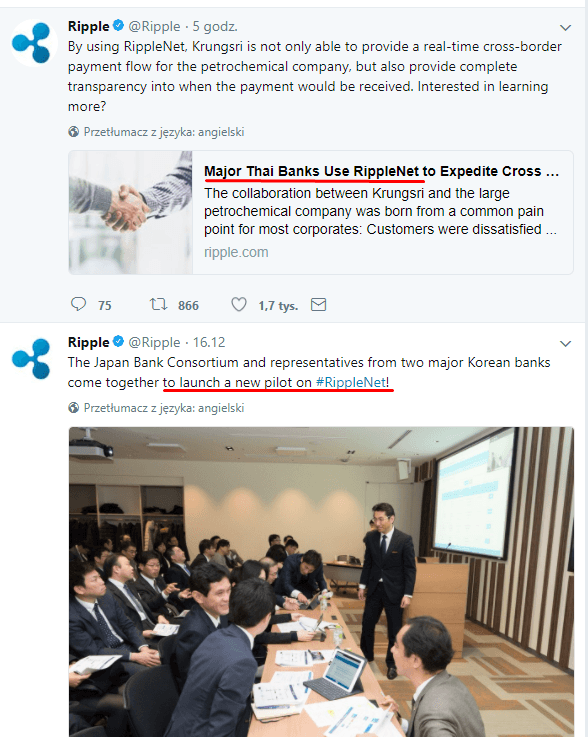Viewport: 588px width, 737px height.
Task: Click the verified badge on second tweet
Action: (x=118, y=342)
